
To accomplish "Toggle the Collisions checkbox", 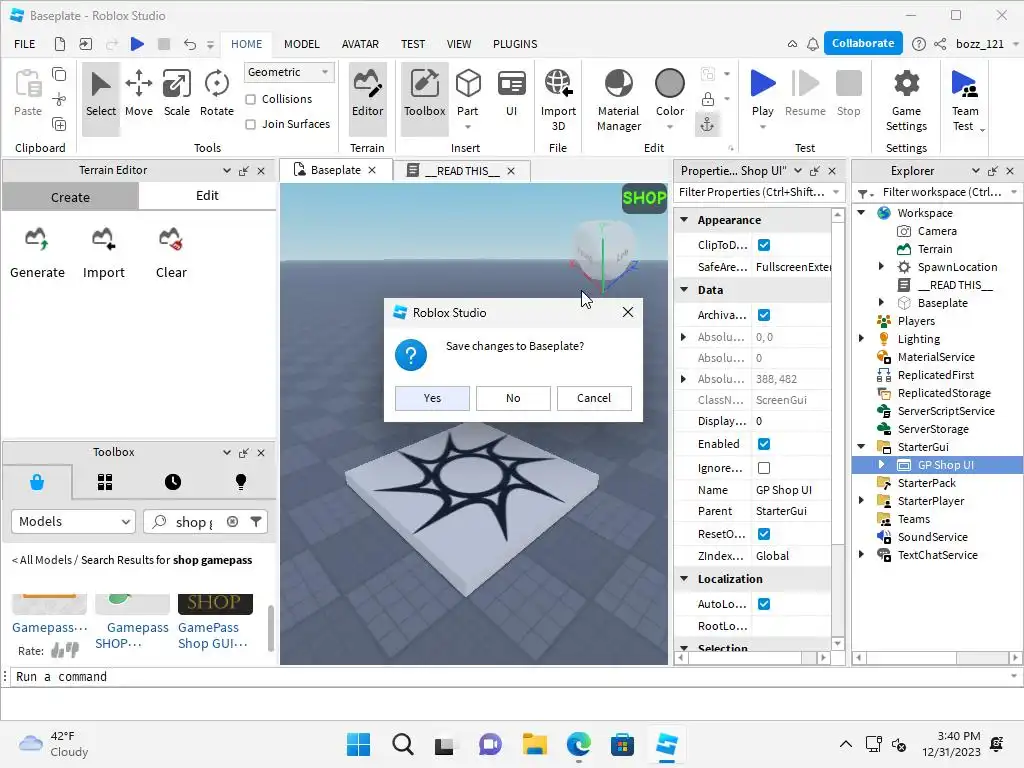I will [x=250, y=99].
